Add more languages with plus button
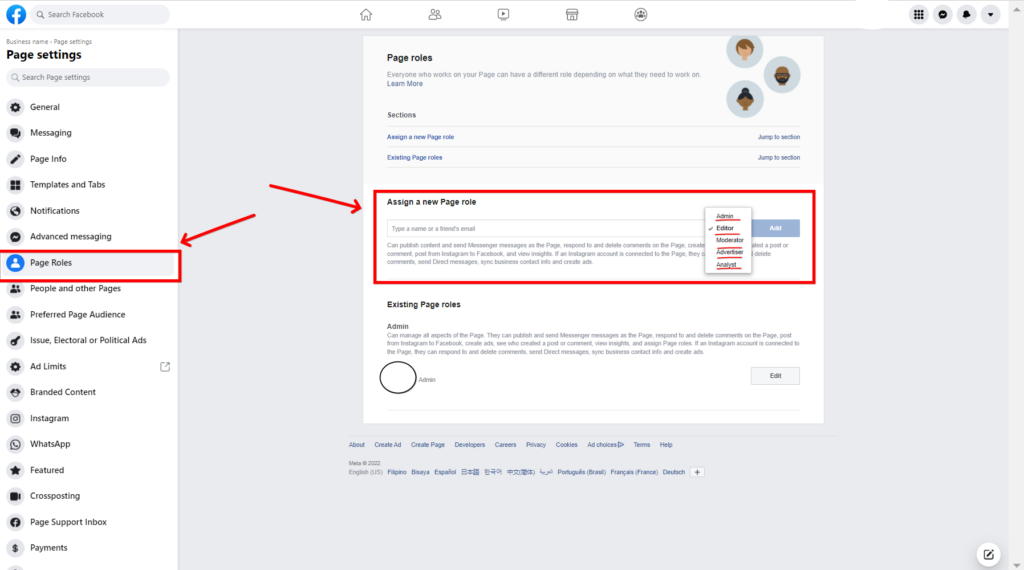Image resolution: width=1024 pixels, height=570 pixels. pos(697,472)
